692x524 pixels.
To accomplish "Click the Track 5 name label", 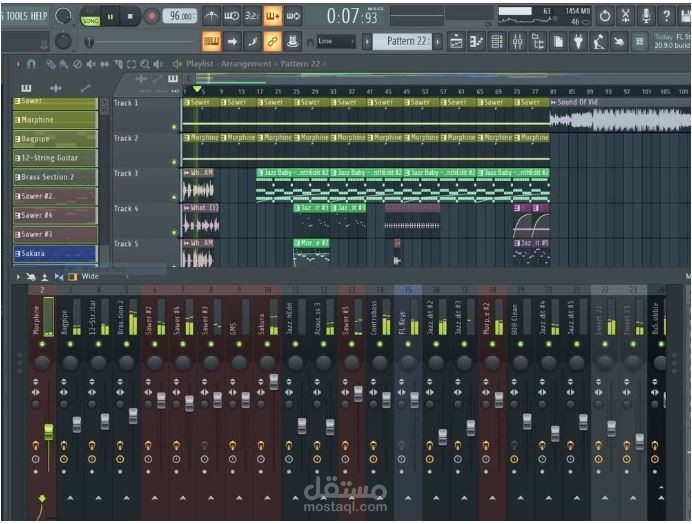I will coord(126,244).
